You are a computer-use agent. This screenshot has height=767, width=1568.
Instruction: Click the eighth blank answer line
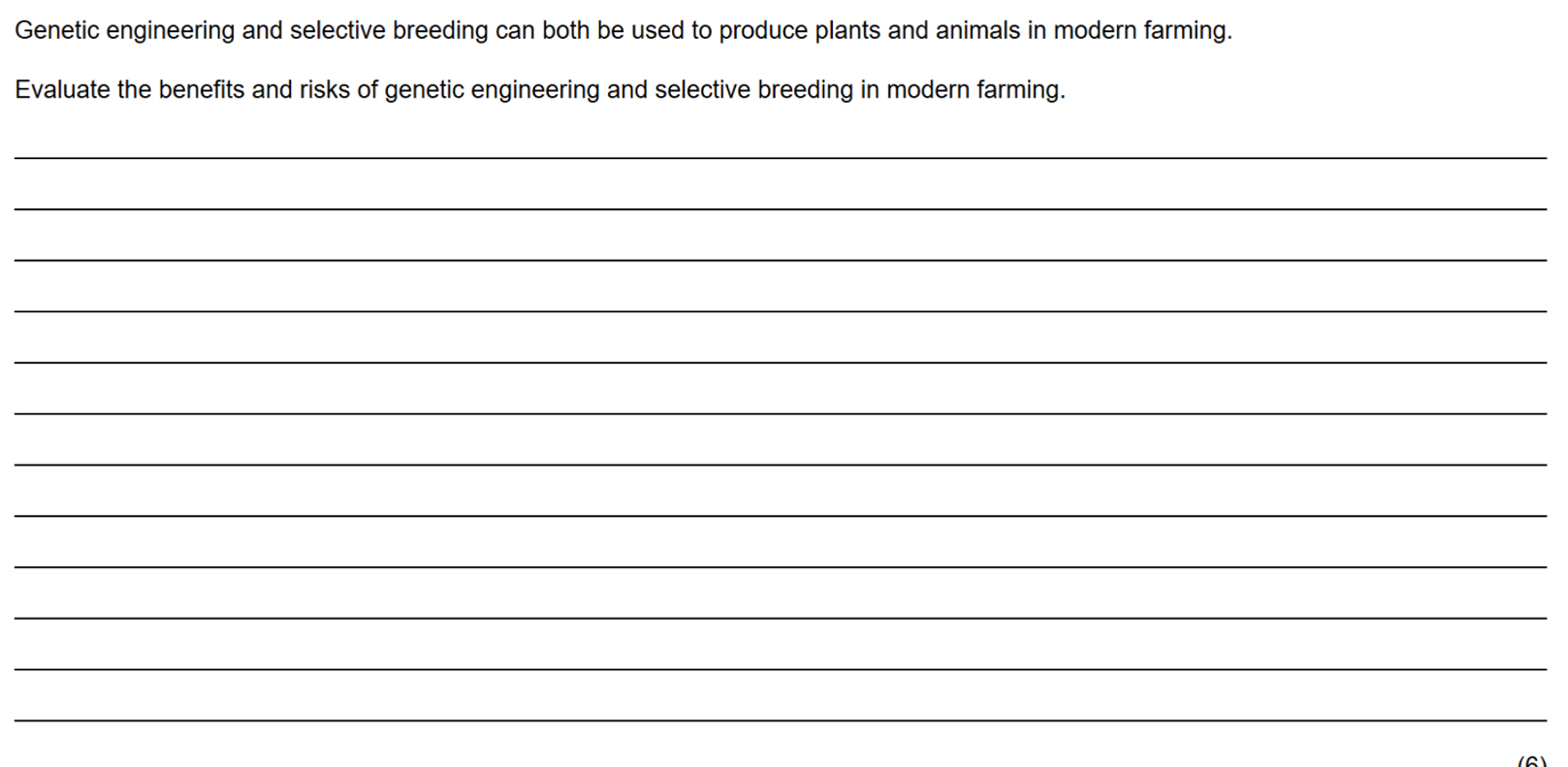click(781, 516)
